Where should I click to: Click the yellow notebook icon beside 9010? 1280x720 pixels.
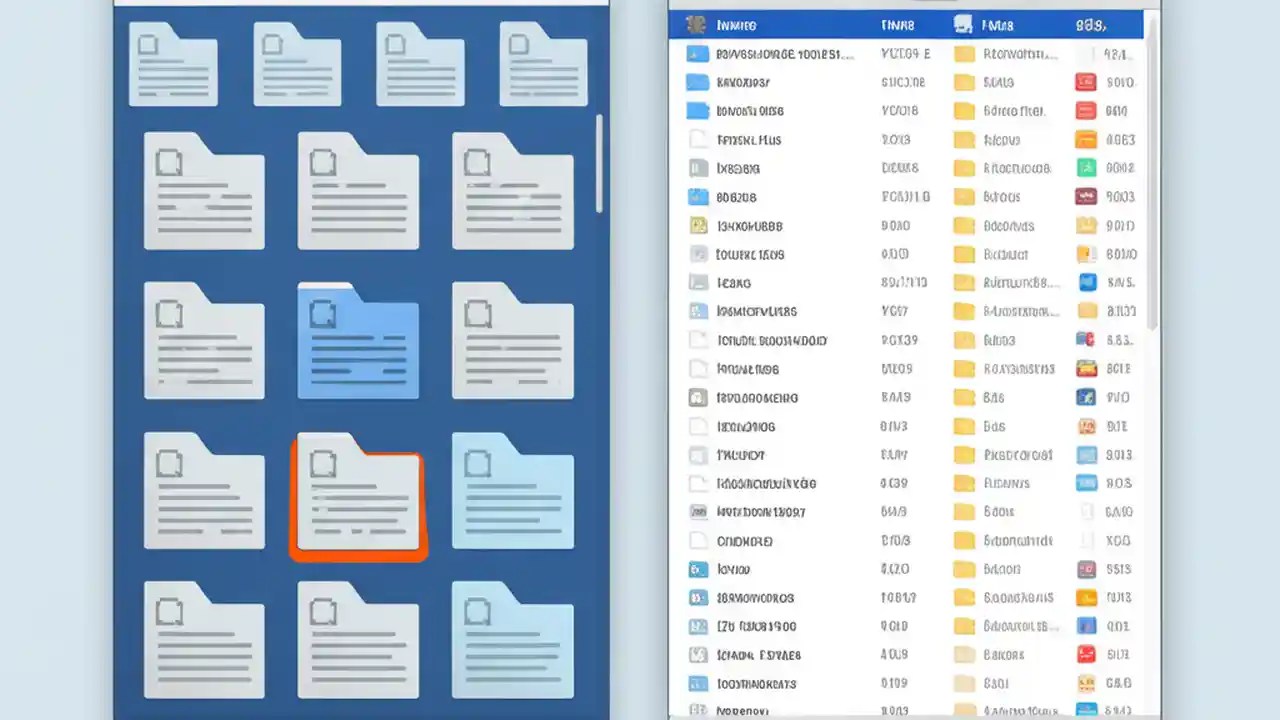point(1085,226)
